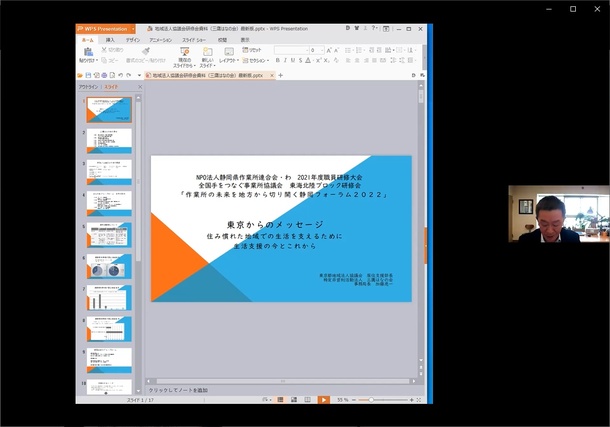Image resolution: width=610 pixels, height=427 pixels.
Task: Switch to slide sorter view icon
Action: click(295, 399)
